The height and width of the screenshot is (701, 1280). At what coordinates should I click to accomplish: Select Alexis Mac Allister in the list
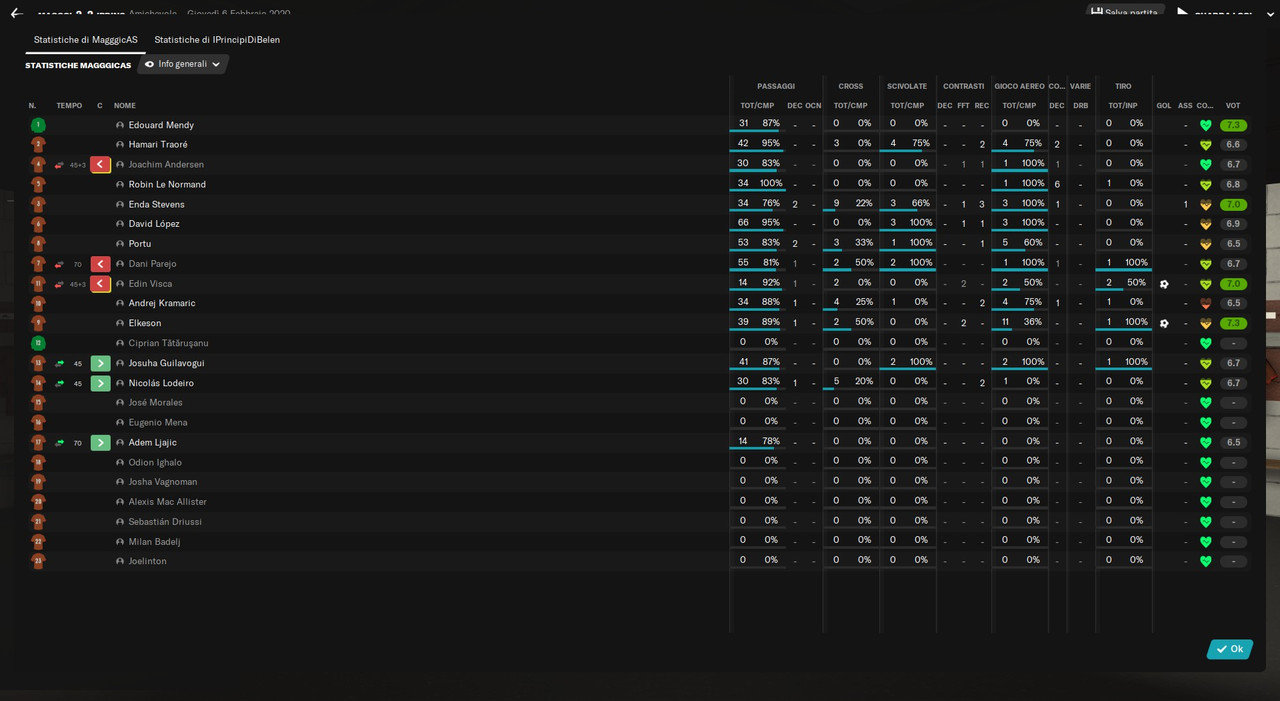click(168, 502)
